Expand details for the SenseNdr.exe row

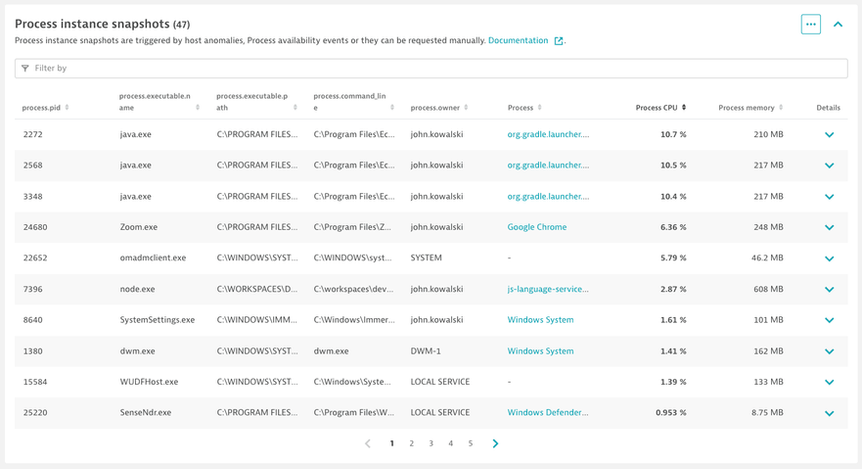coord(828,413)
